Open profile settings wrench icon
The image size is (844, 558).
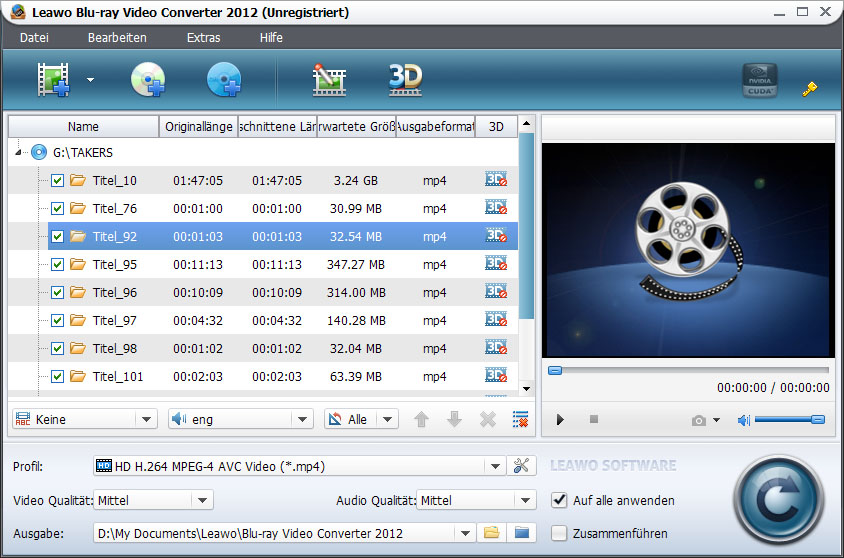(521, 466)
